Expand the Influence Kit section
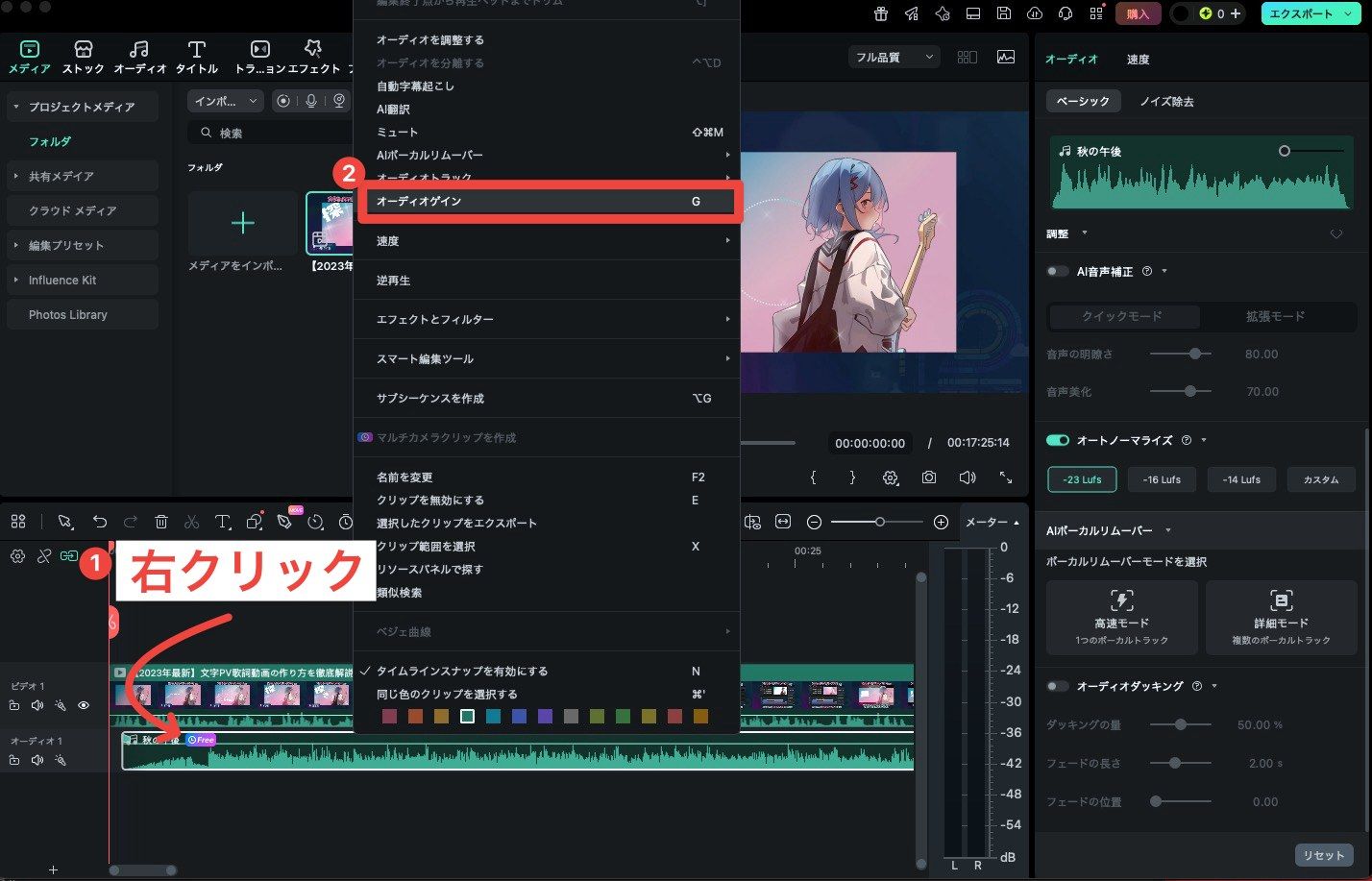The width and height of the screenshot is (1372, 881). tap(16, 281)
